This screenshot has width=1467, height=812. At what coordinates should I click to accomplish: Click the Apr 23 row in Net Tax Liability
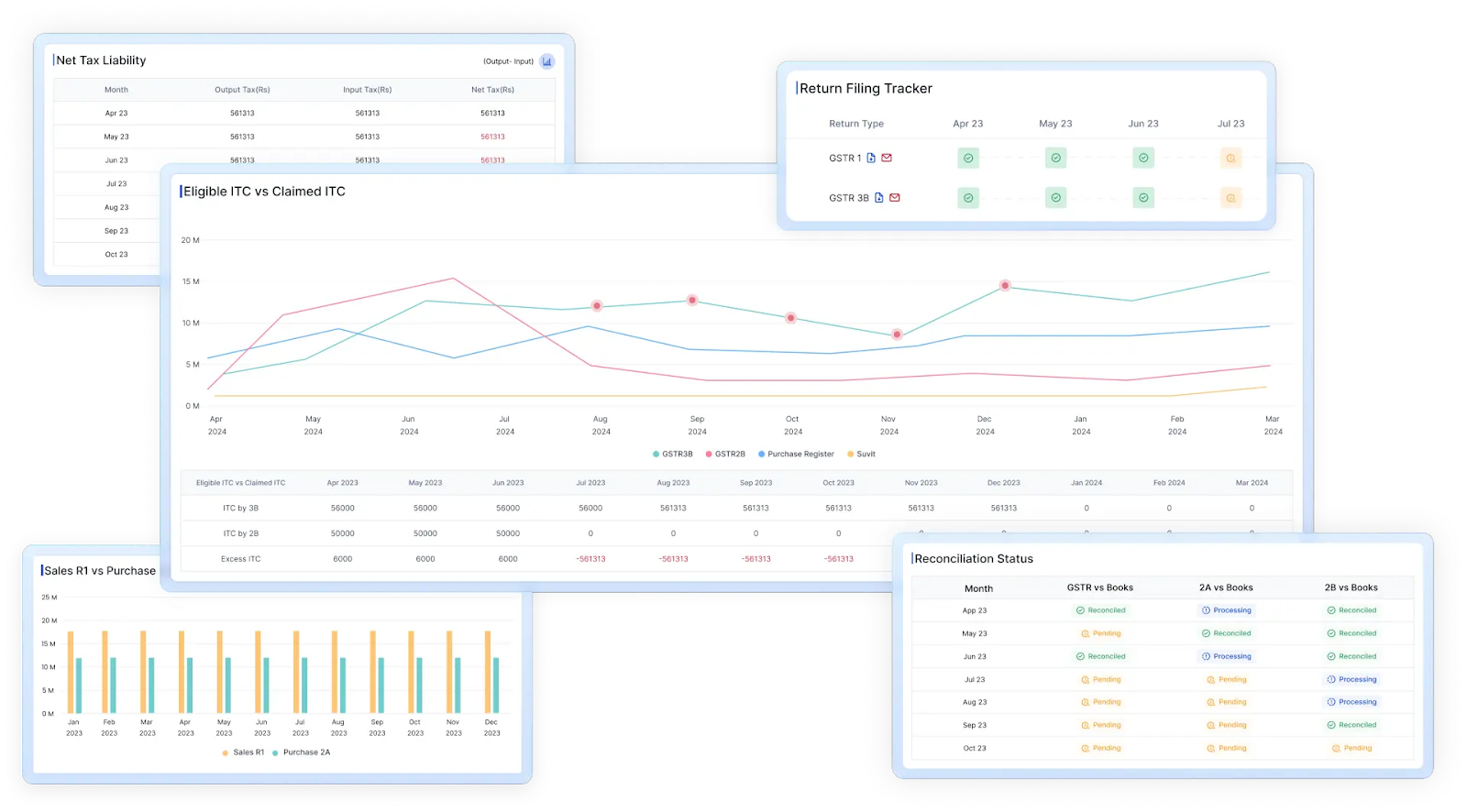303,114
